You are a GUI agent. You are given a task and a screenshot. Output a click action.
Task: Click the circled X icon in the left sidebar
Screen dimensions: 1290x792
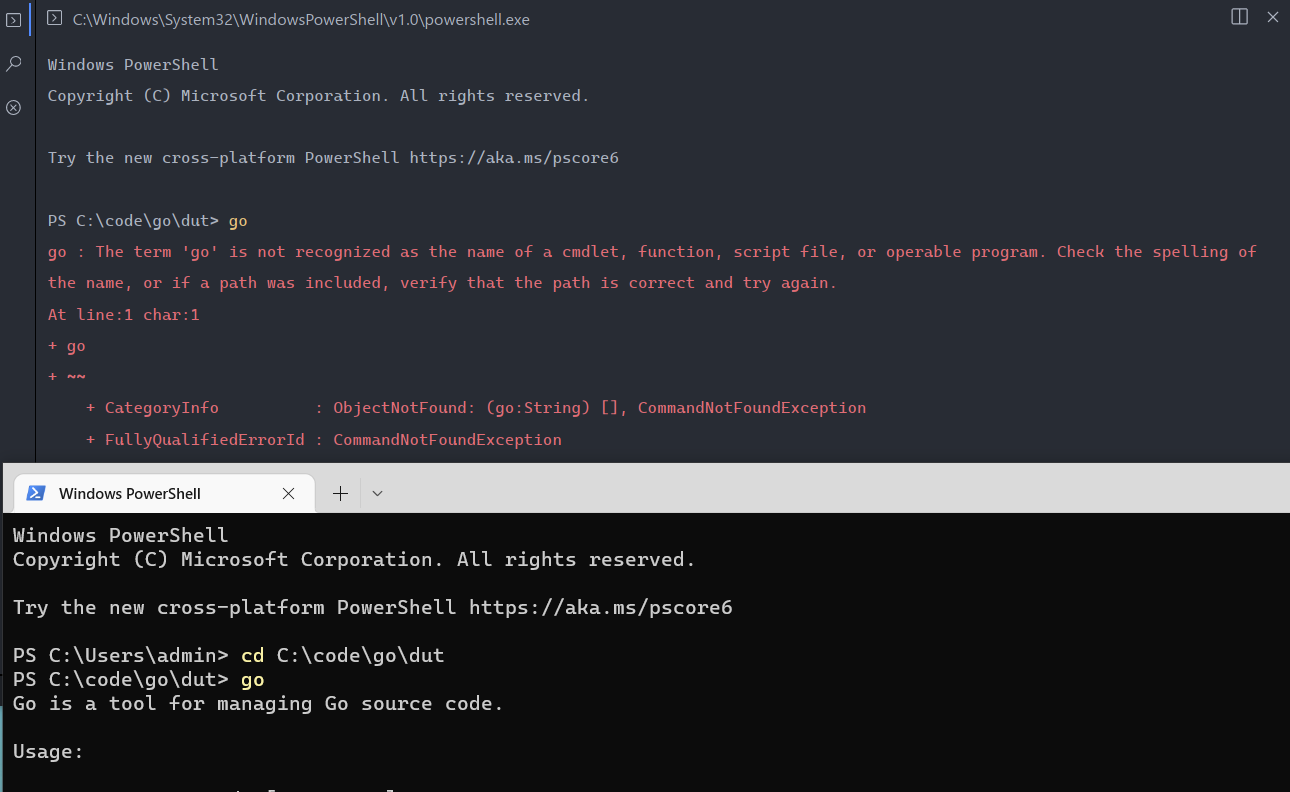[13, 107]
